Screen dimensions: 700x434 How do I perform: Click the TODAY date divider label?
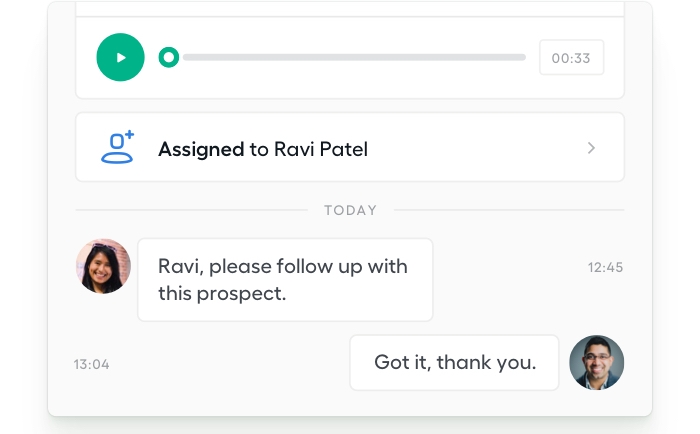pos(350,210)
